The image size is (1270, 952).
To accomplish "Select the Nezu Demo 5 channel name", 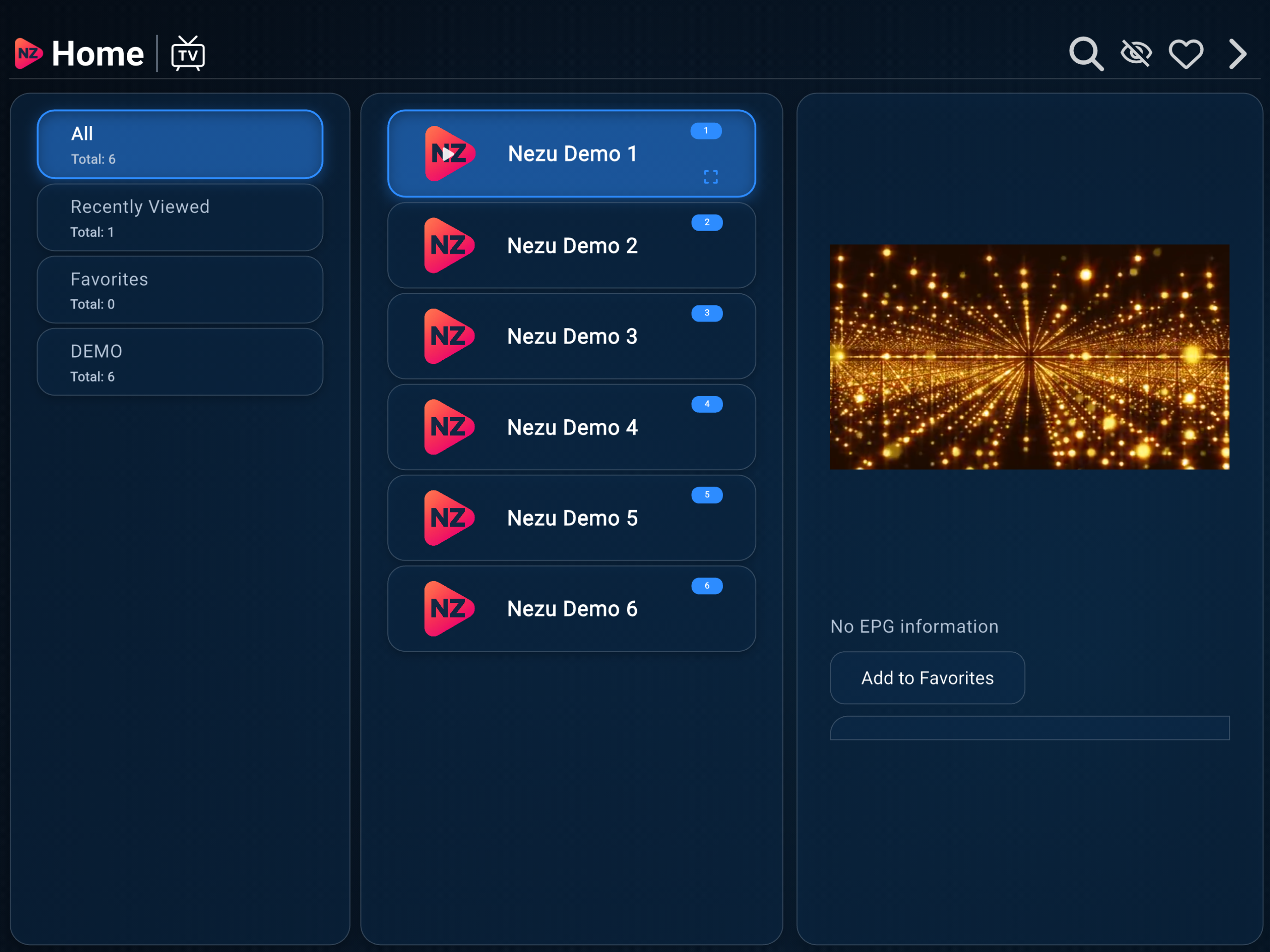I will click(572, 518).
